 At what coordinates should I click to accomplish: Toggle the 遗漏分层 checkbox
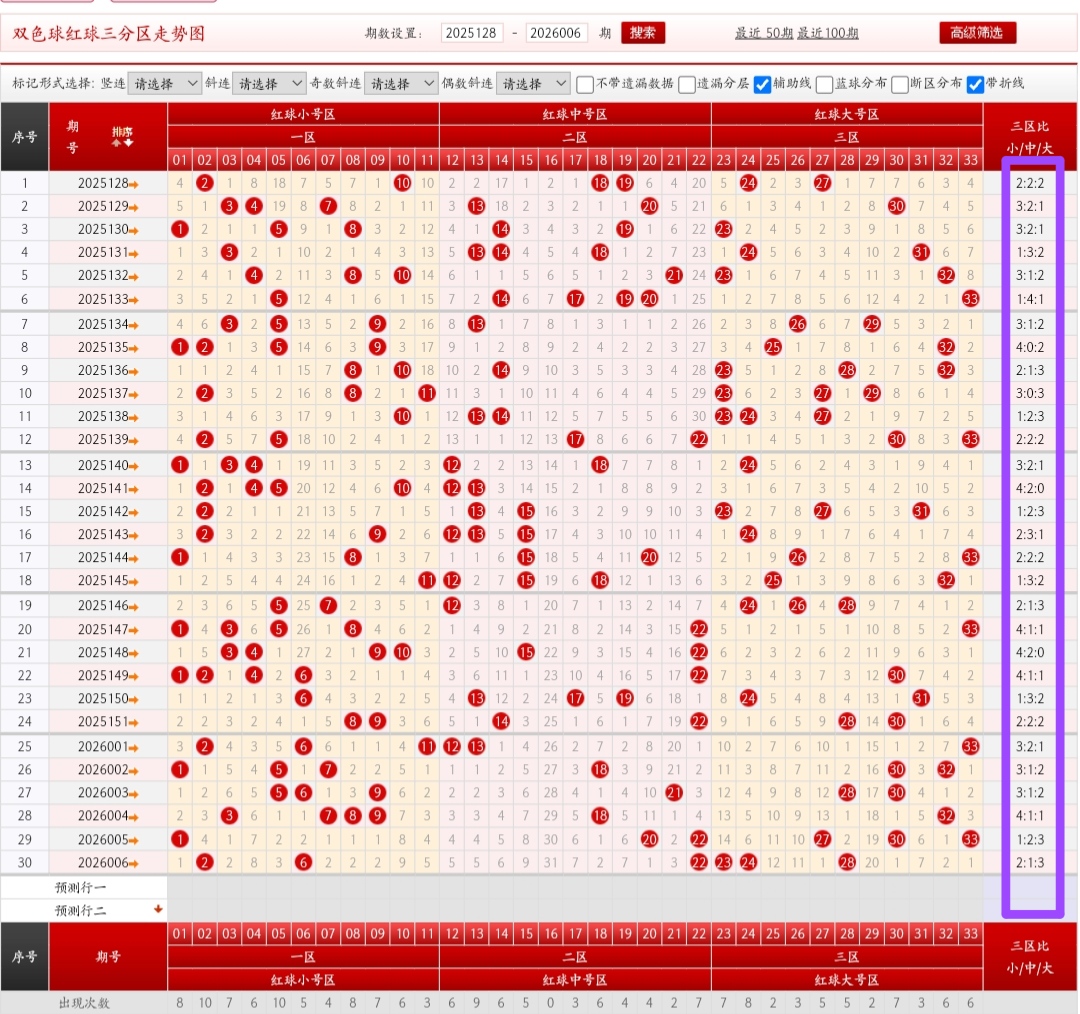tap(687, 84)
